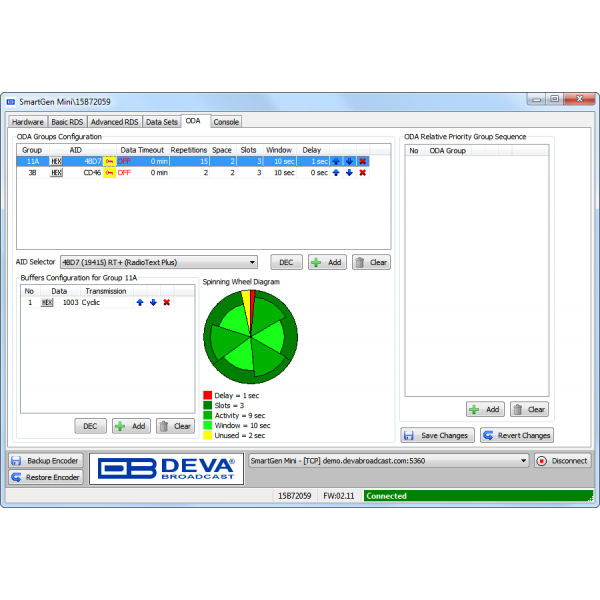Move group 3B row up
Image resolution: width=600 pixels, height=600 pixels.
click(x=336, y=173)
